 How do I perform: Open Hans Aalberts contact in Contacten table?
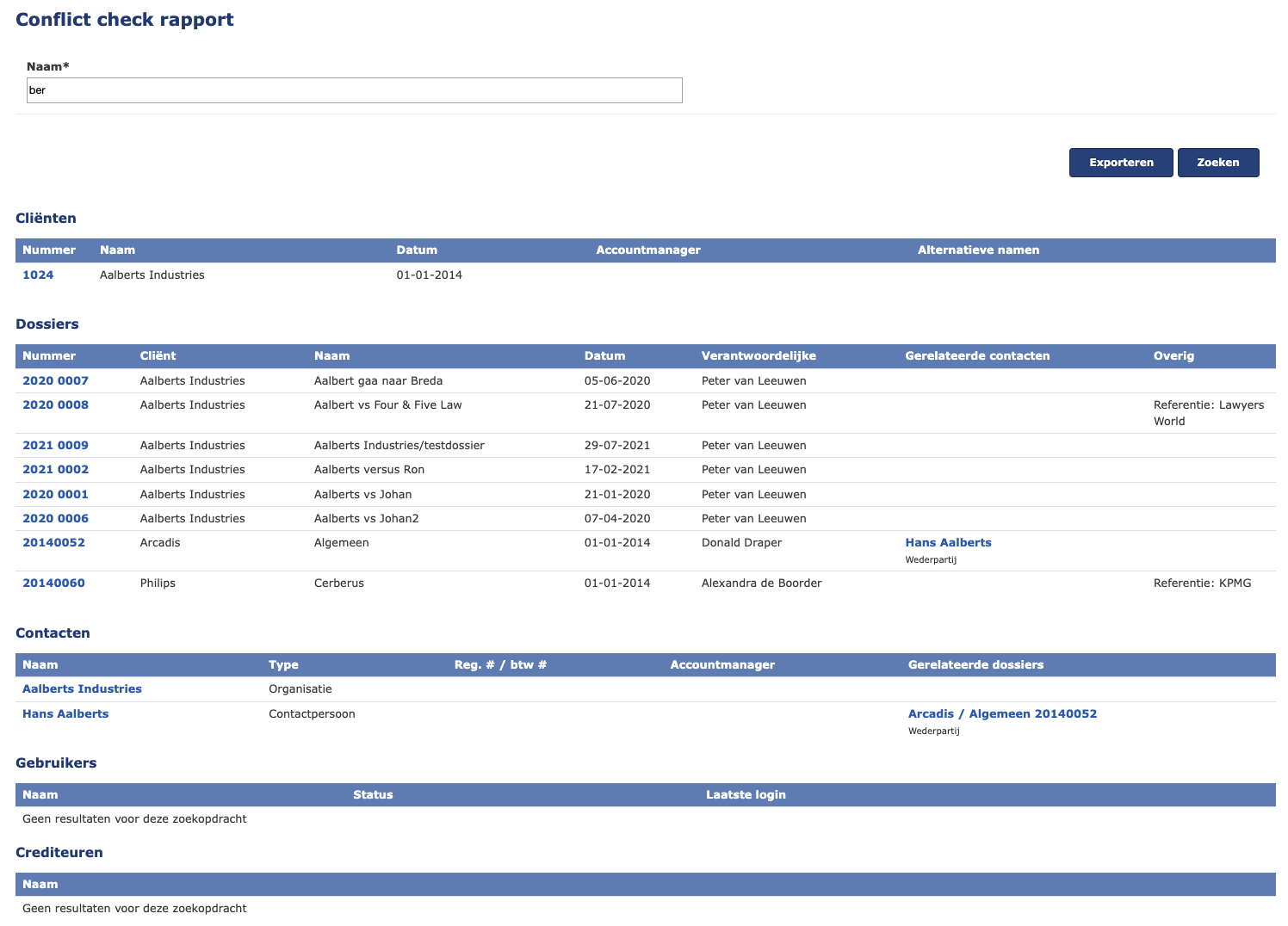(x=65, y=714)
